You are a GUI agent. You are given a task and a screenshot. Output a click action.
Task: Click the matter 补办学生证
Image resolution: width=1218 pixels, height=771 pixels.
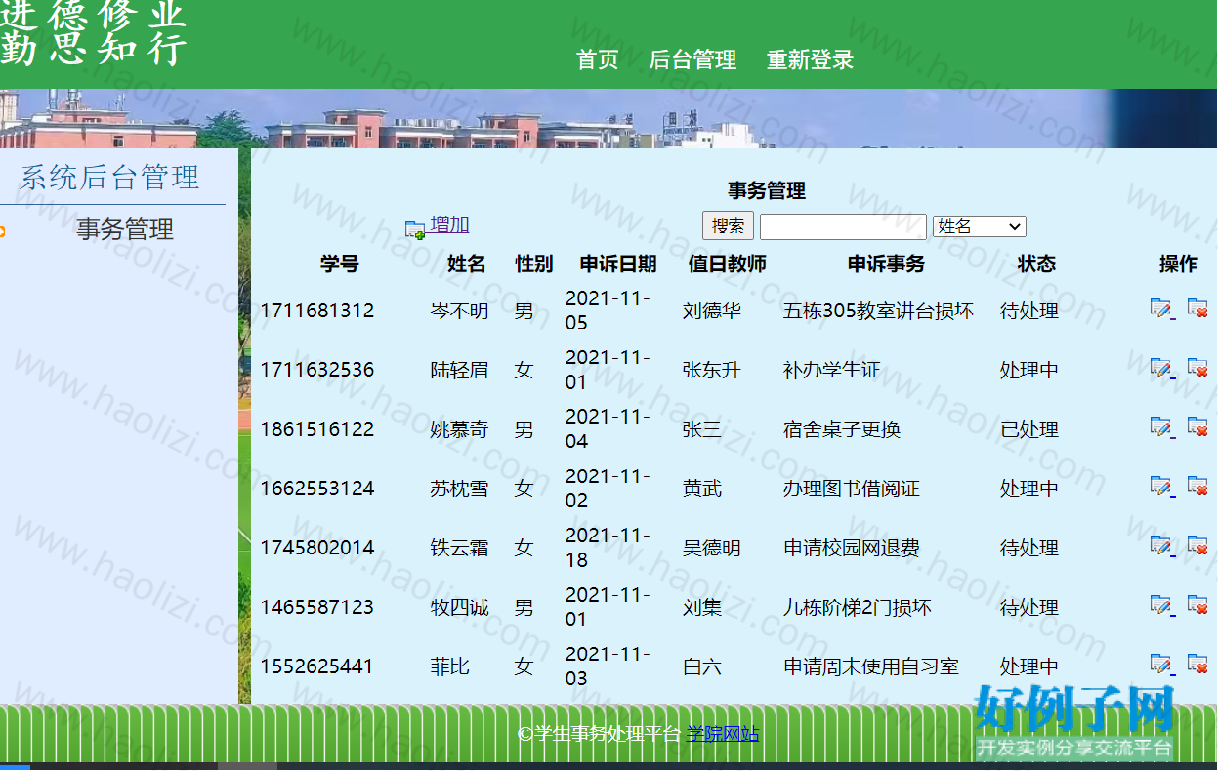click(x=832, y=370)
